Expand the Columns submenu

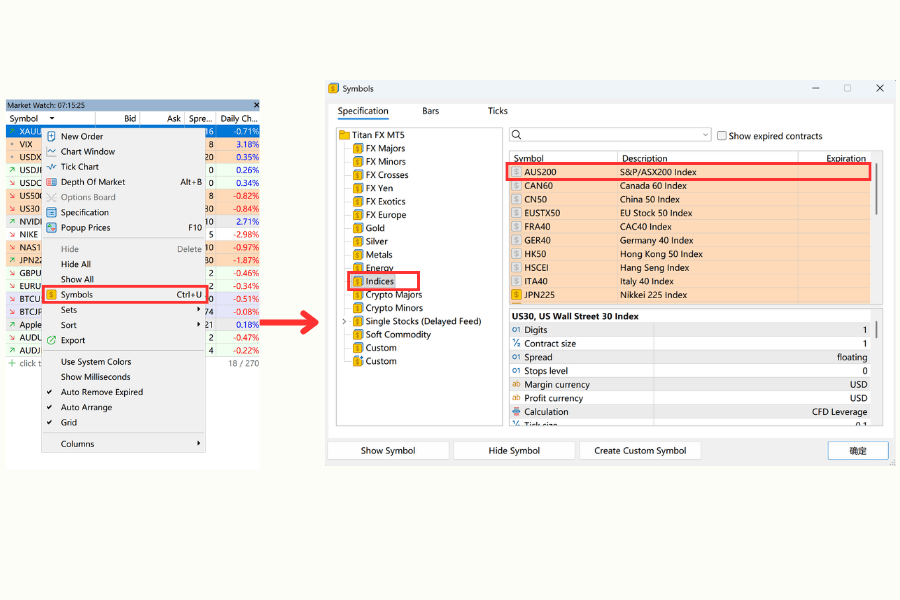click(x=198, y=444)
